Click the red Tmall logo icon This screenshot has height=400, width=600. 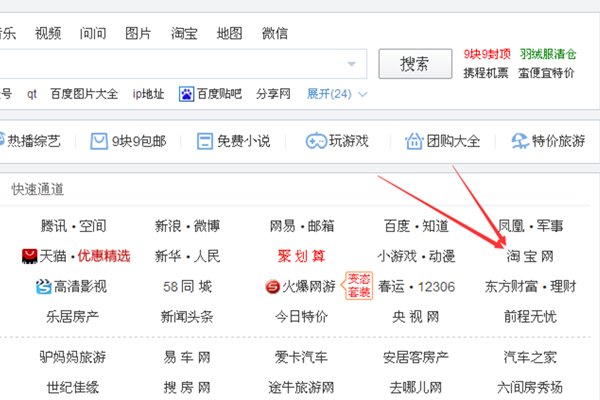(29, 256)
